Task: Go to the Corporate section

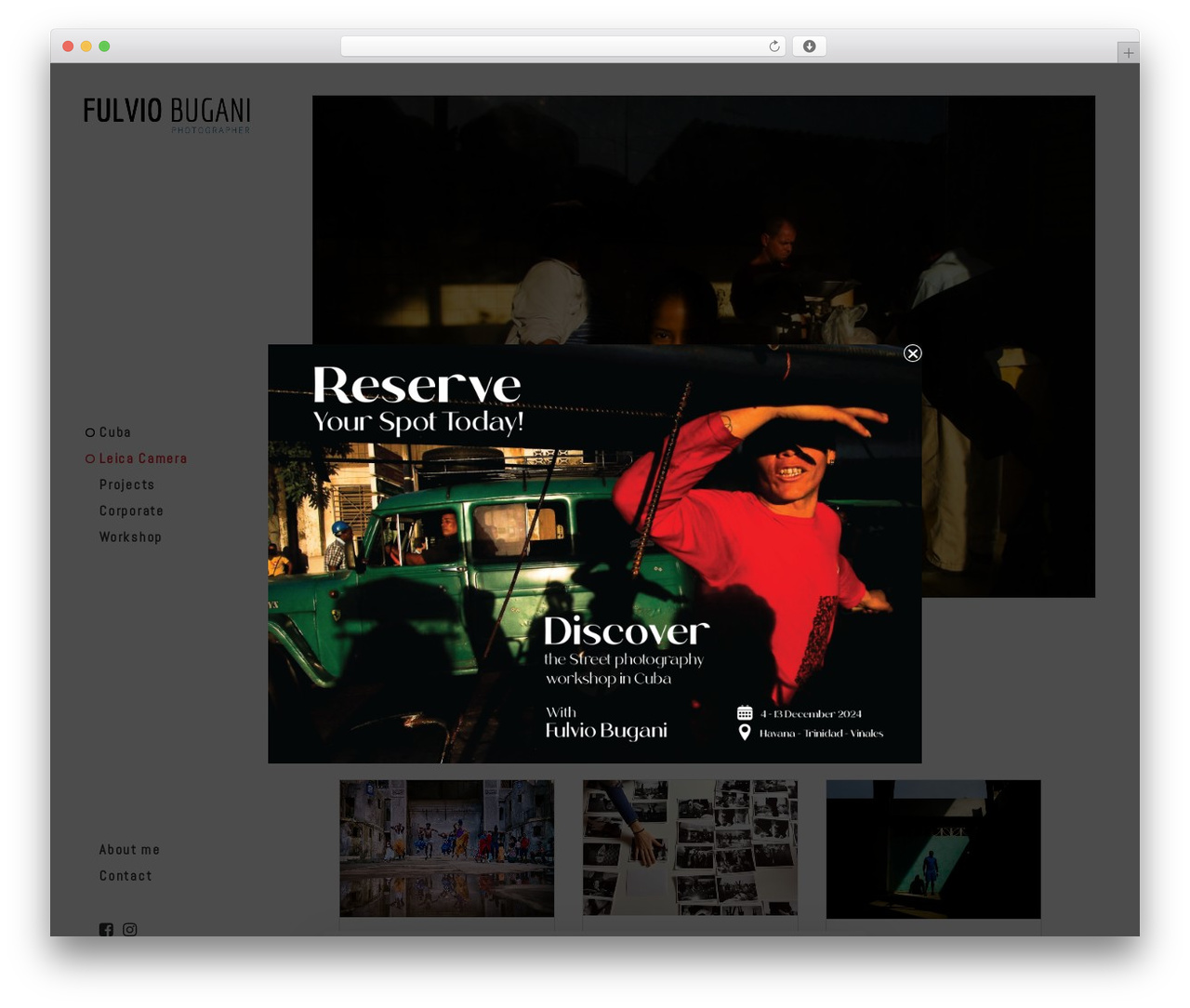Action: (131, 511)
